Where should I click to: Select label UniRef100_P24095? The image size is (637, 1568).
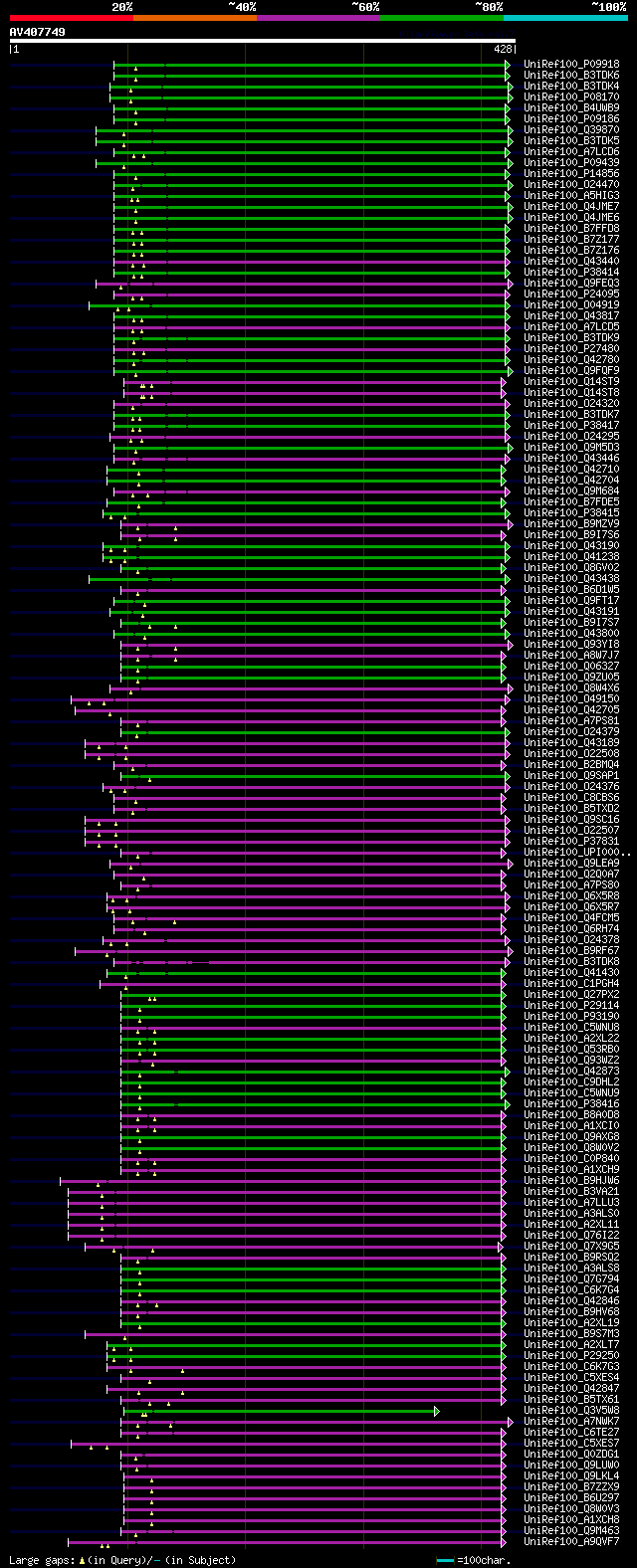[x=571, y=294]
